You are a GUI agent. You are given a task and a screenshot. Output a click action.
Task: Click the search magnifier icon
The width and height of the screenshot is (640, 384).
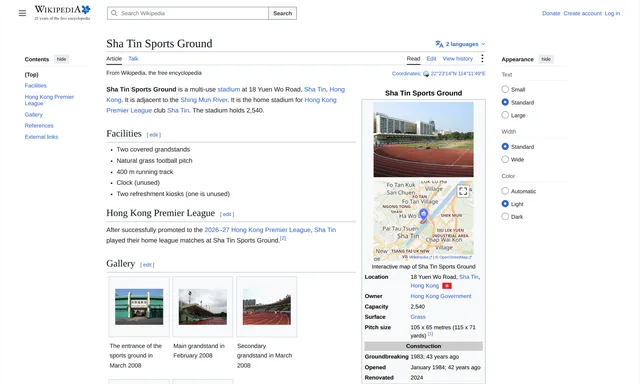tap(114, 13)
